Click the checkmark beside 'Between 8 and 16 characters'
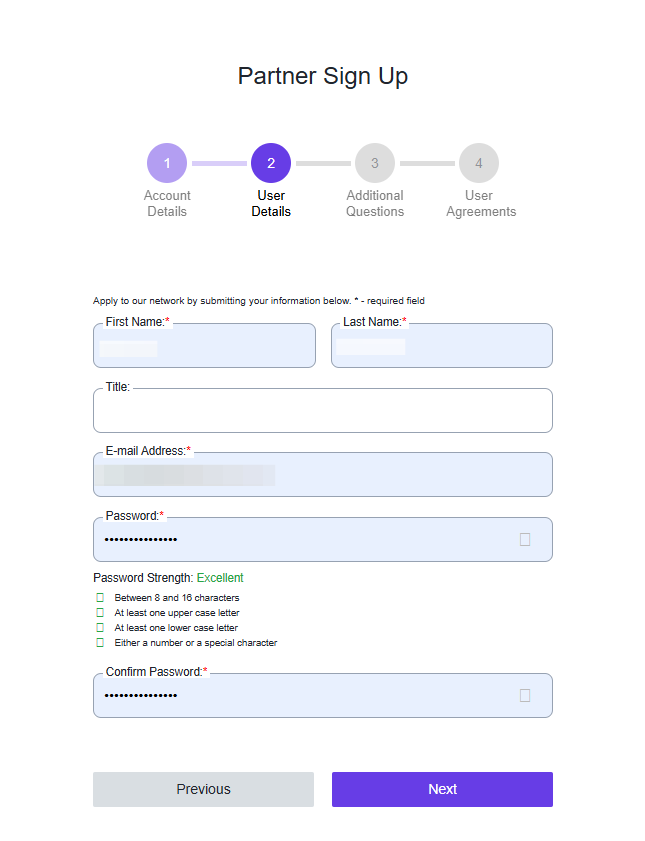The height and width of the screenshot is (841, 645). (x=99, y=597)
